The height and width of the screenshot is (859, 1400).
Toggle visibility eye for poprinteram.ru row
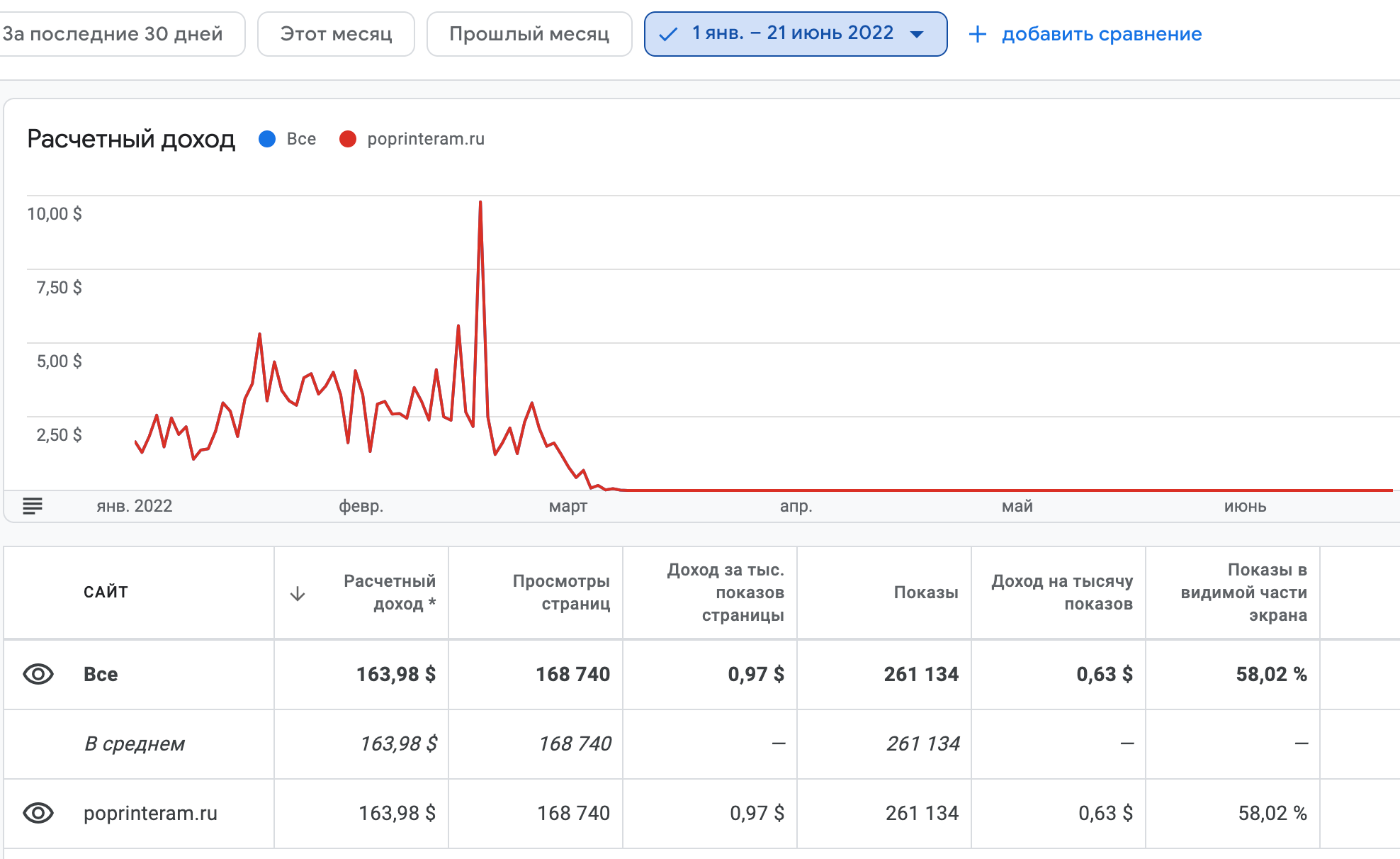click(38, 813)
